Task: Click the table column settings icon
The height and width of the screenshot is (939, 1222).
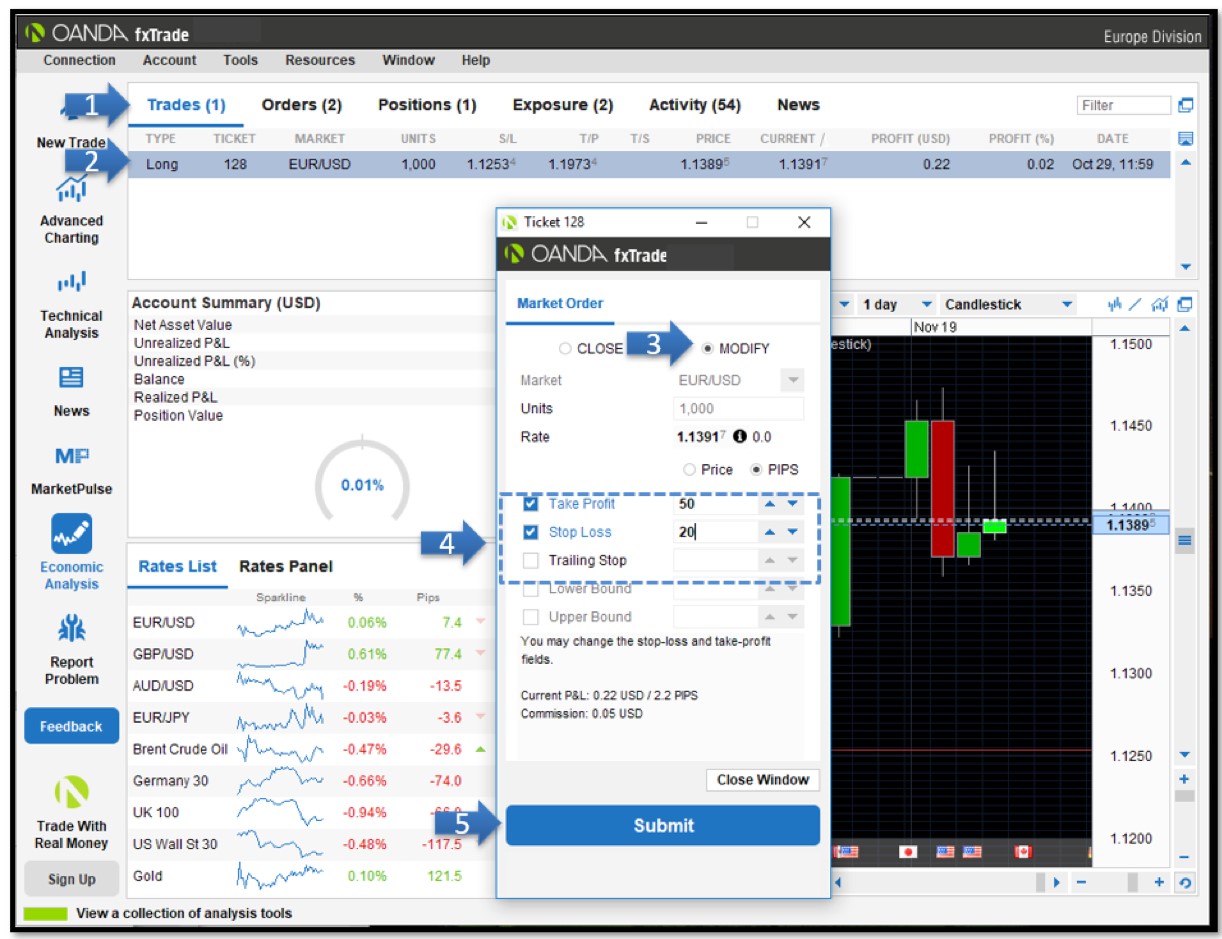Action: (1185, 138)
